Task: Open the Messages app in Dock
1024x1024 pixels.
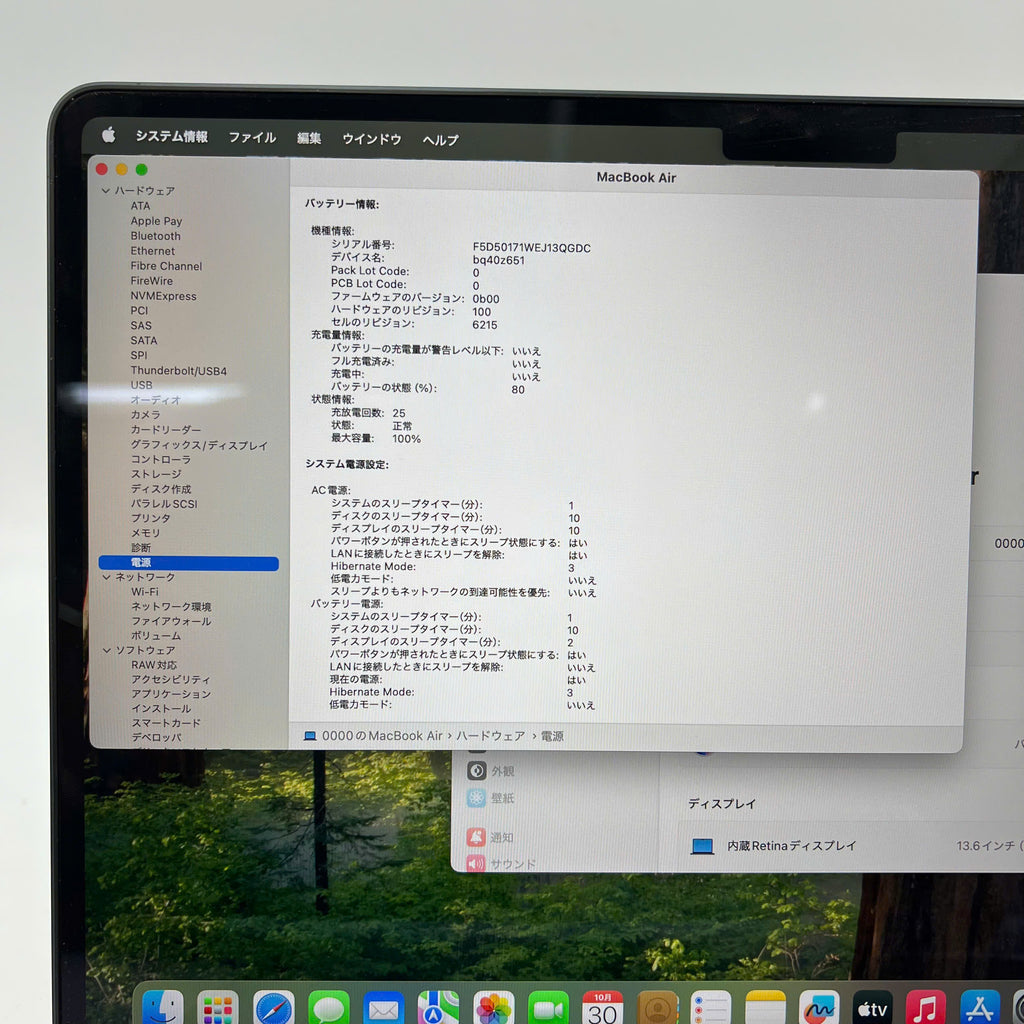Action: point(328,1008)
